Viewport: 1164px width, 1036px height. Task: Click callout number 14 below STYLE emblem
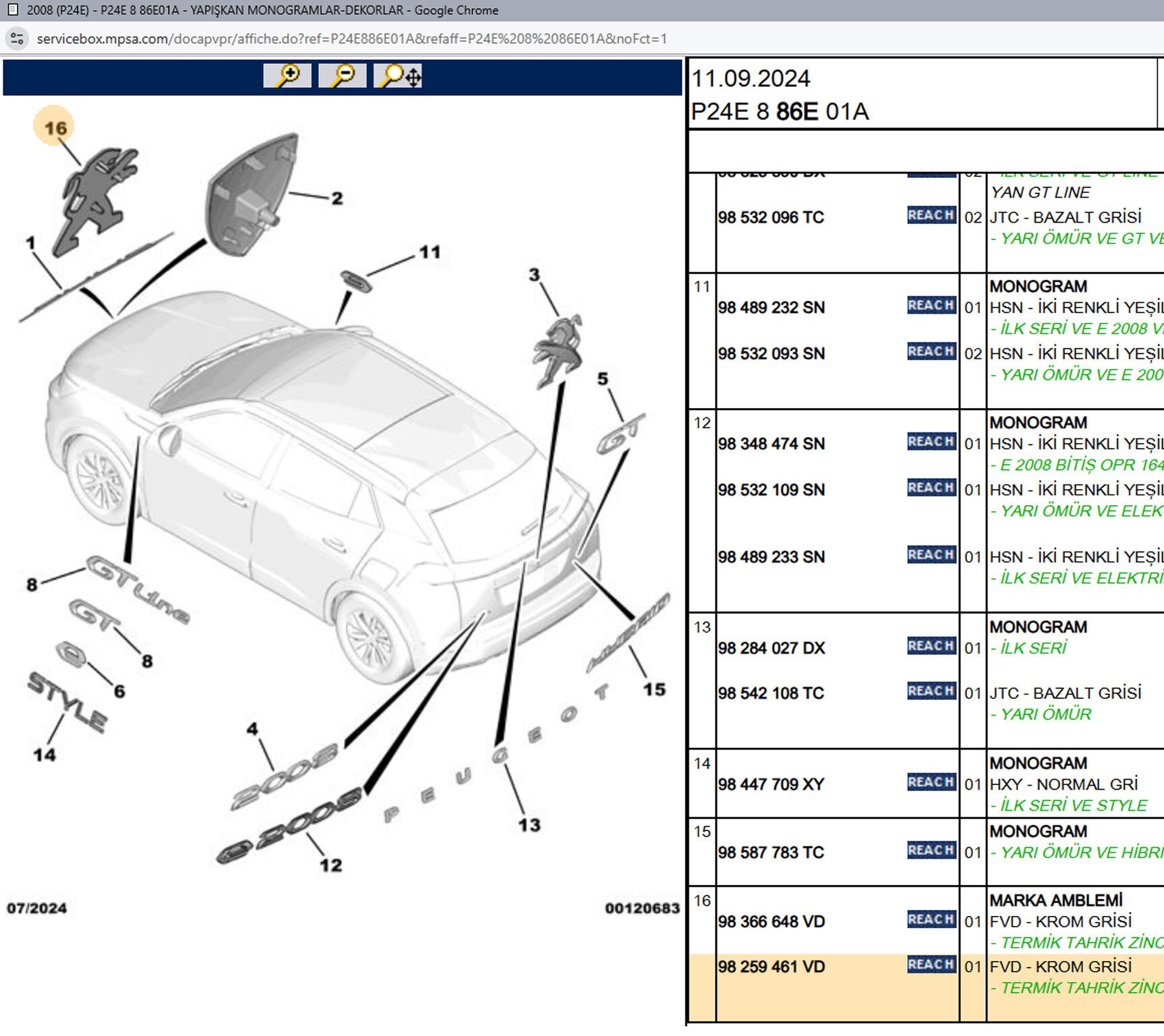click(x=45, y=755)
